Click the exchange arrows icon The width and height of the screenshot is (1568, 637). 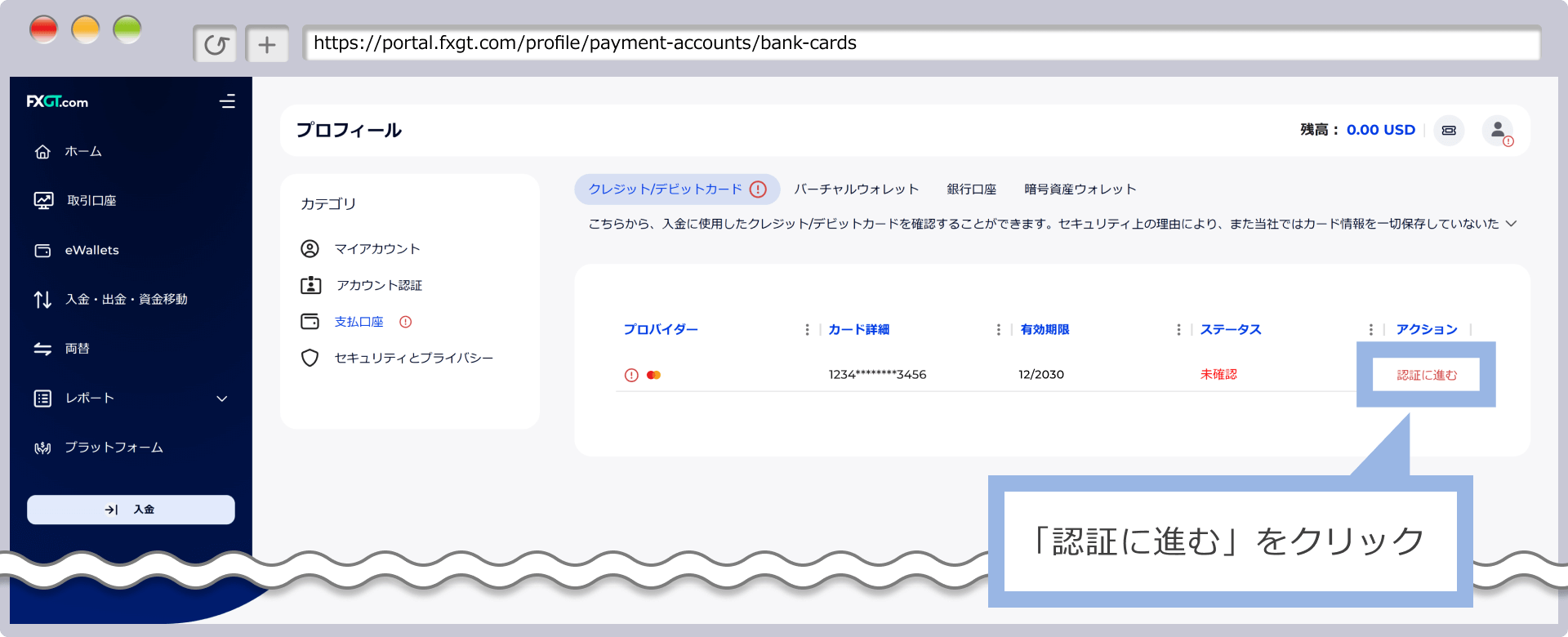point(43,350)
